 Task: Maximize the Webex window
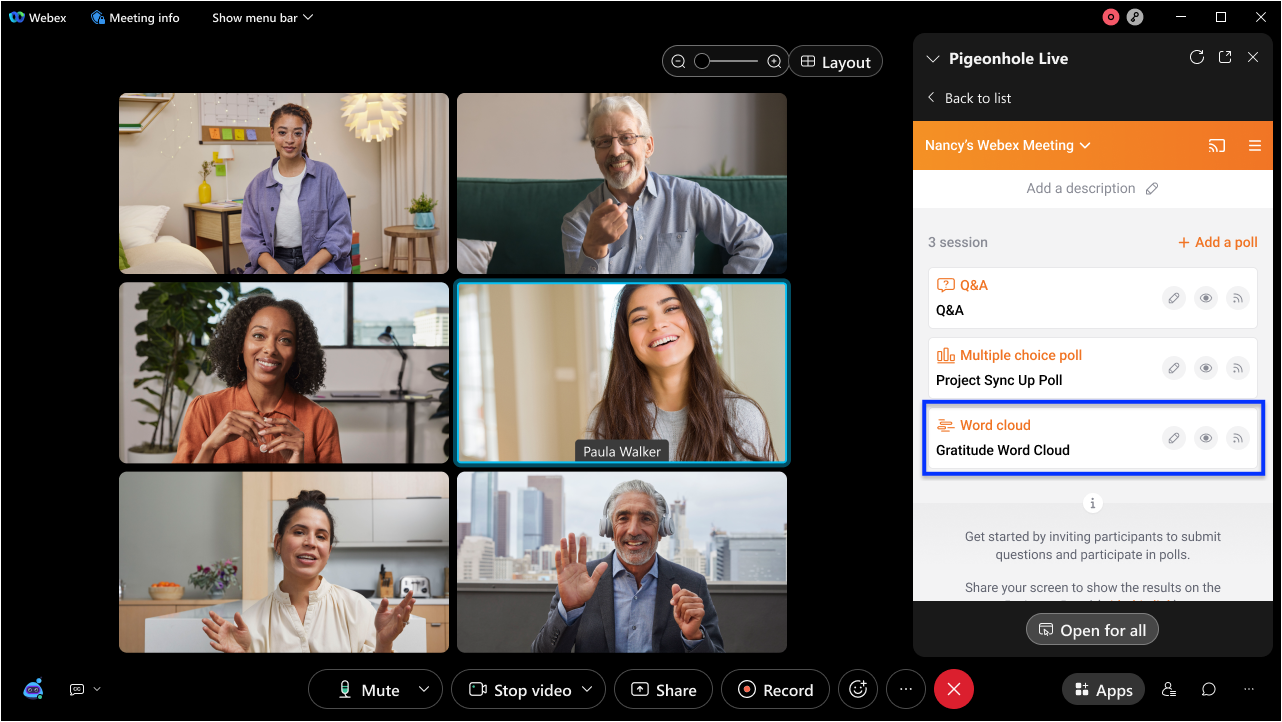(1221, 17)
